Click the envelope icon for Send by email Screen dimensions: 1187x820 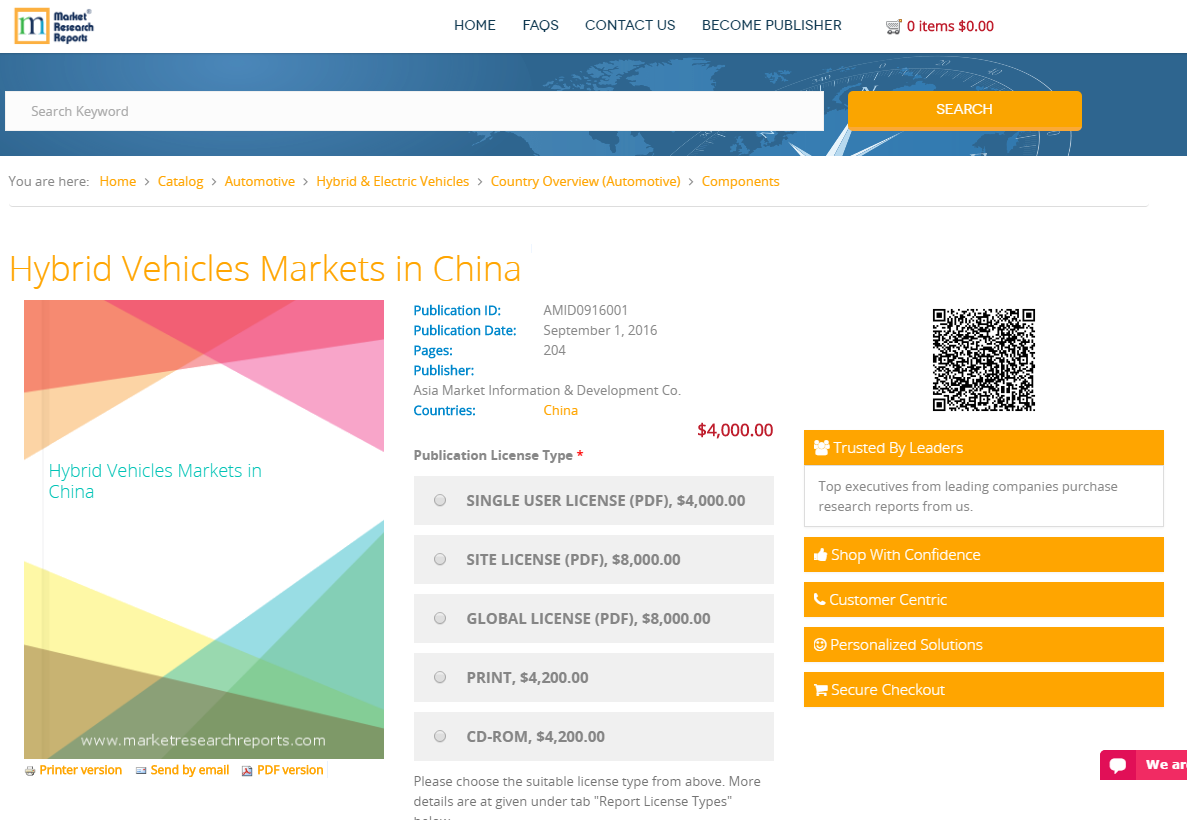[141, 771]
